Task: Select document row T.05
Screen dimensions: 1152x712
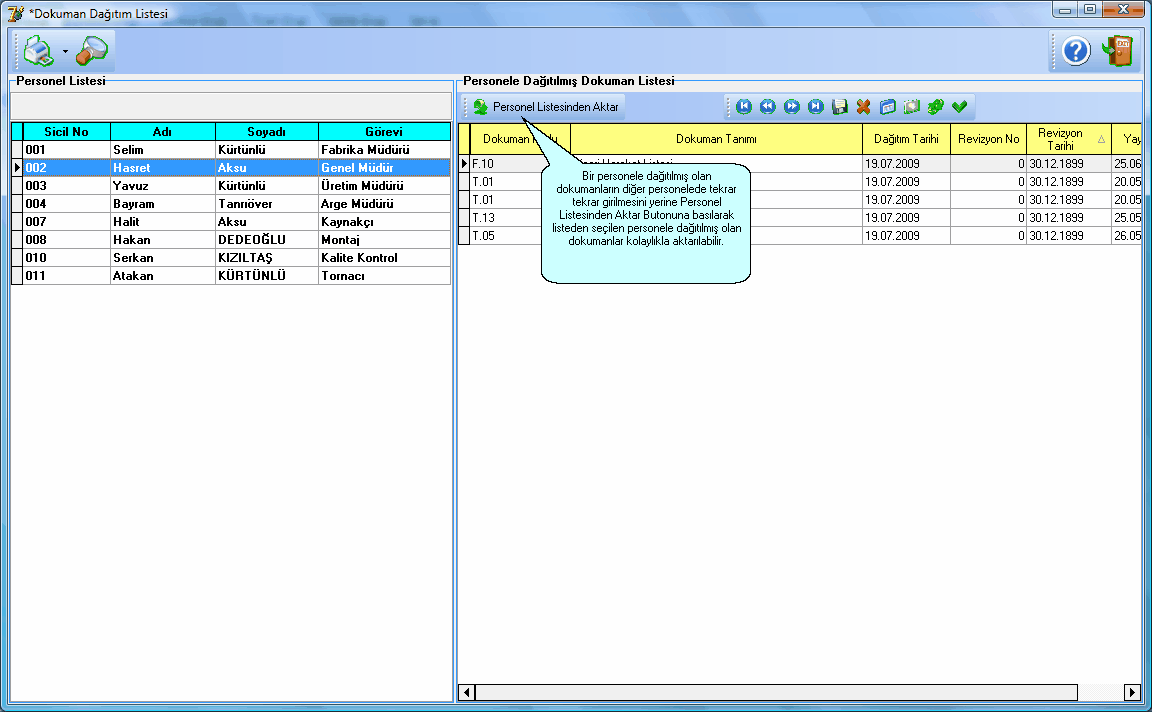Action: (799, 236)
